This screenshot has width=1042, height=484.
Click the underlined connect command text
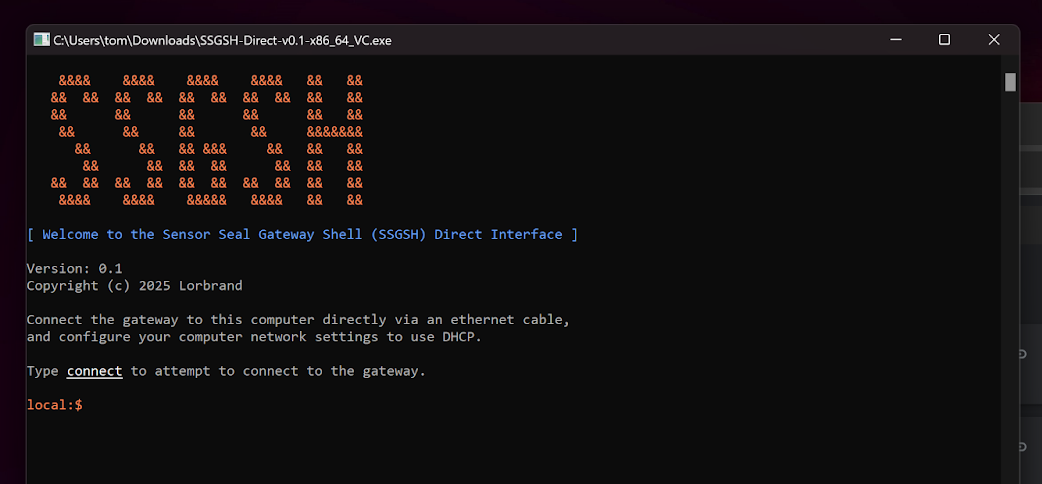pos(94,371)
